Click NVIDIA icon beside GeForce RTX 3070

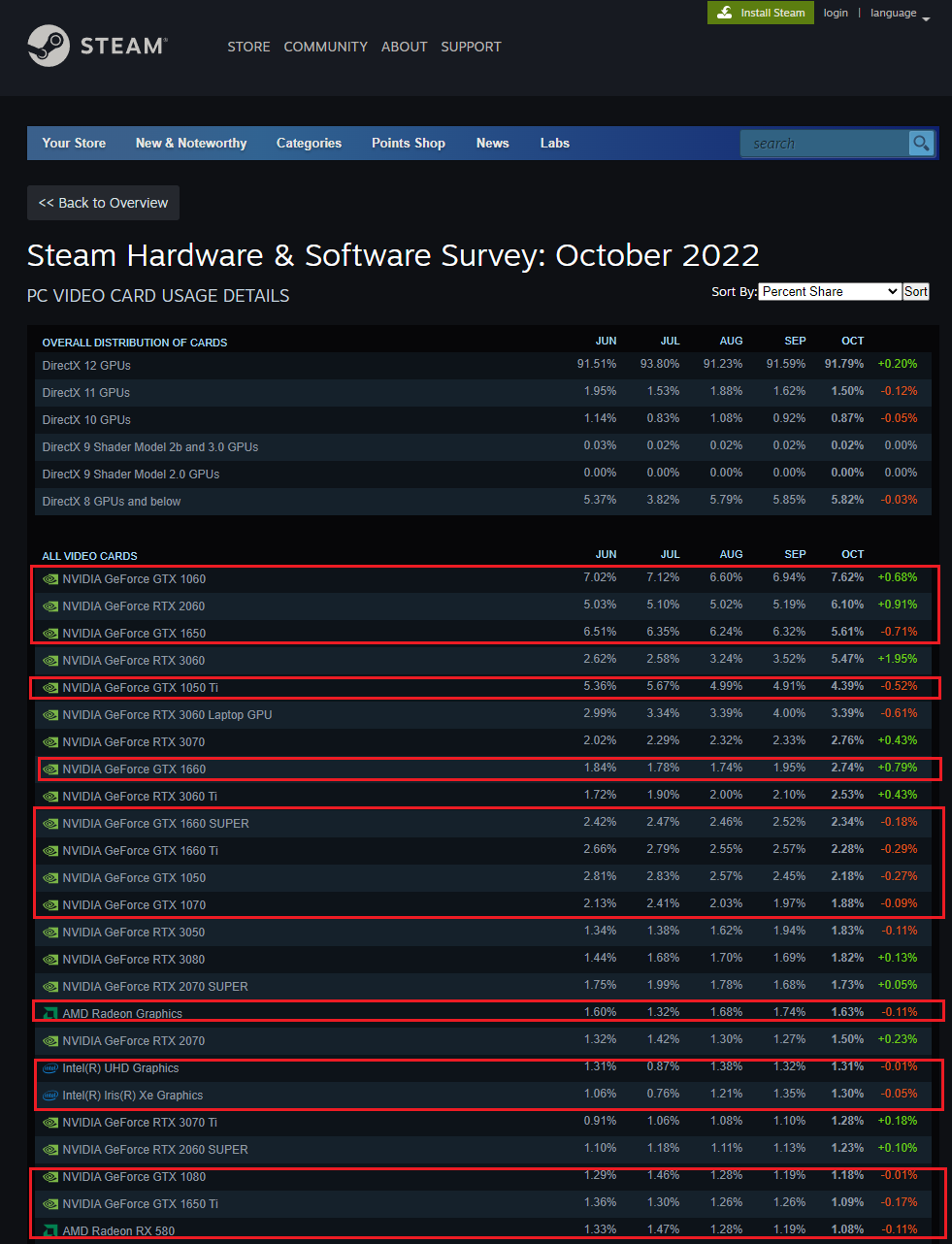pos(50,742)
